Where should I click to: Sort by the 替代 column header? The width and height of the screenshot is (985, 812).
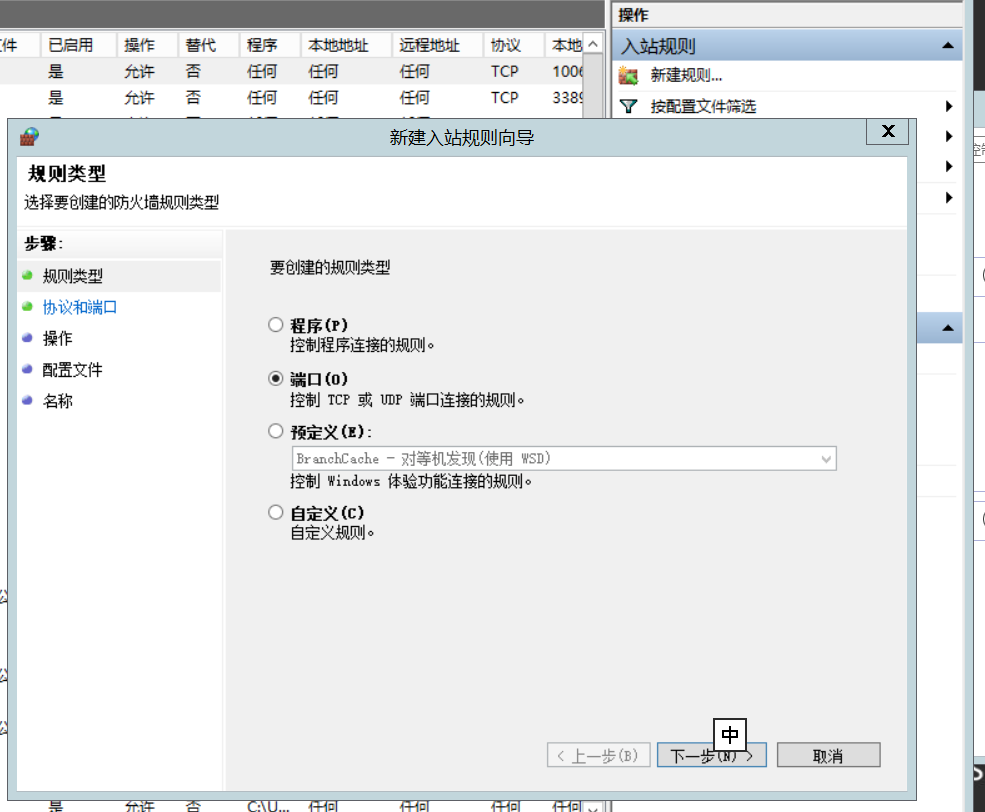tap(209, 45)
